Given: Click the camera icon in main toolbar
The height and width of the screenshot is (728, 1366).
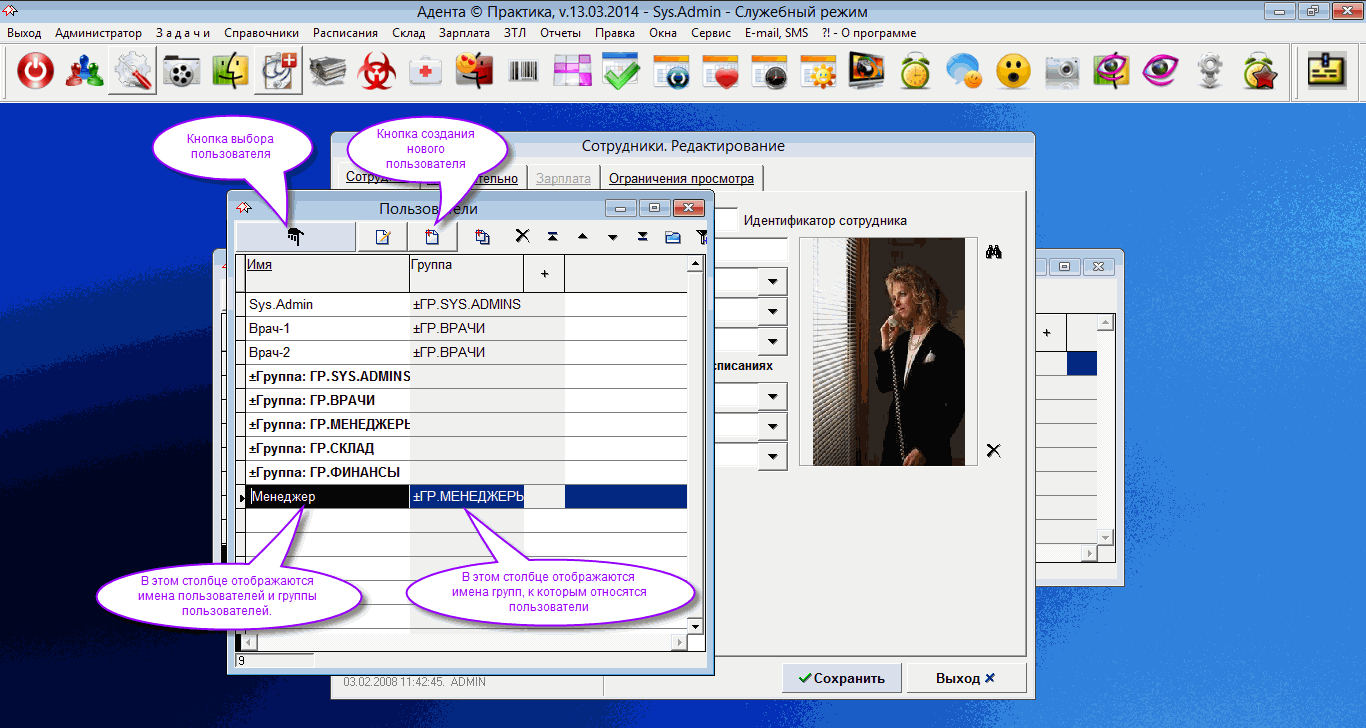Looking at the screenshot, I should 1062,72.
